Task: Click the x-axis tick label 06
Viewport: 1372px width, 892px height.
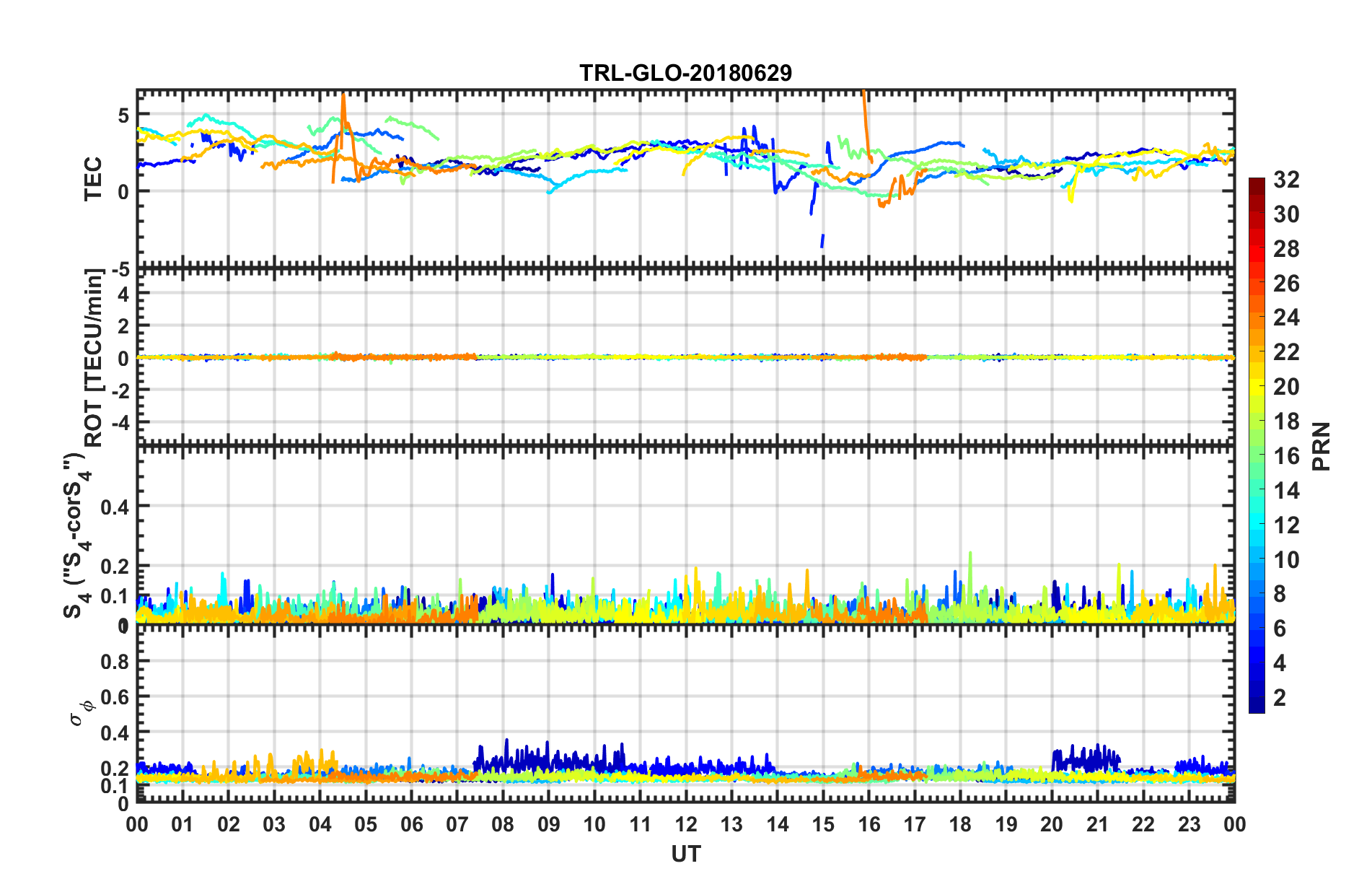Action: click(411, 824)
